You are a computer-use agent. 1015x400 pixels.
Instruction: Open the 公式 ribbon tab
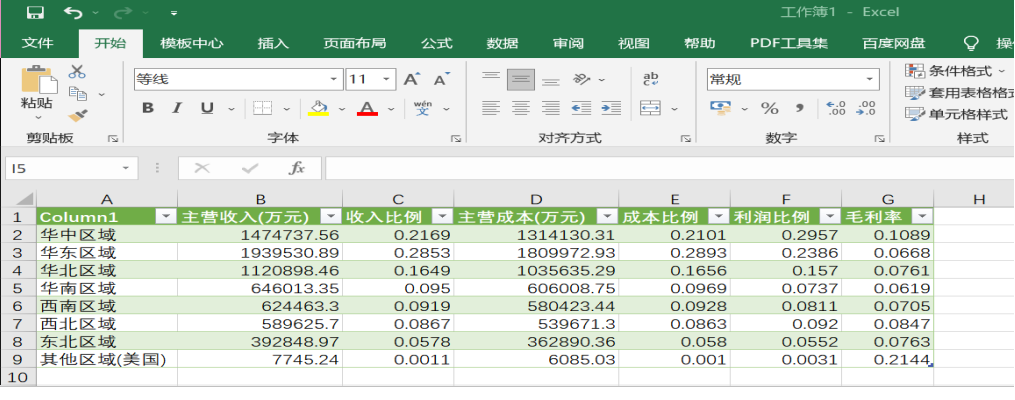(x=436, y=43)
